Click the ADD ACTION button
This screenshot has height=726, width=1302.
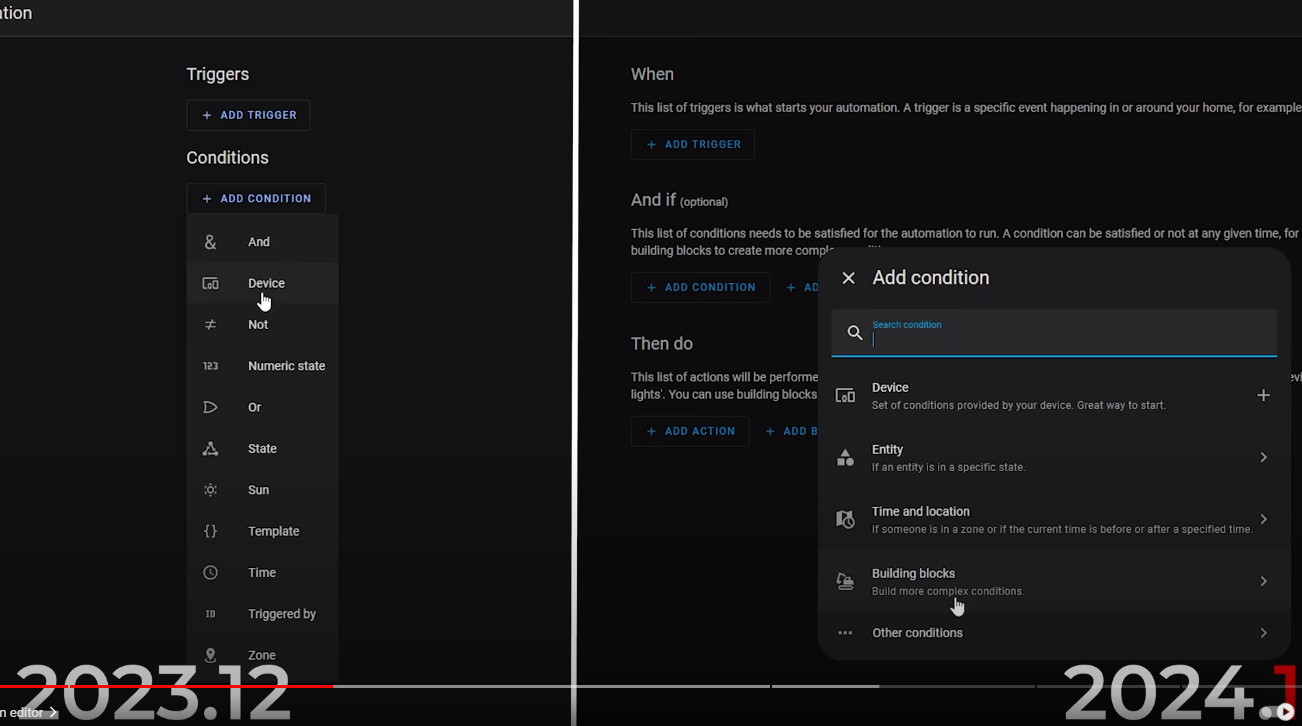coord(690,431)
